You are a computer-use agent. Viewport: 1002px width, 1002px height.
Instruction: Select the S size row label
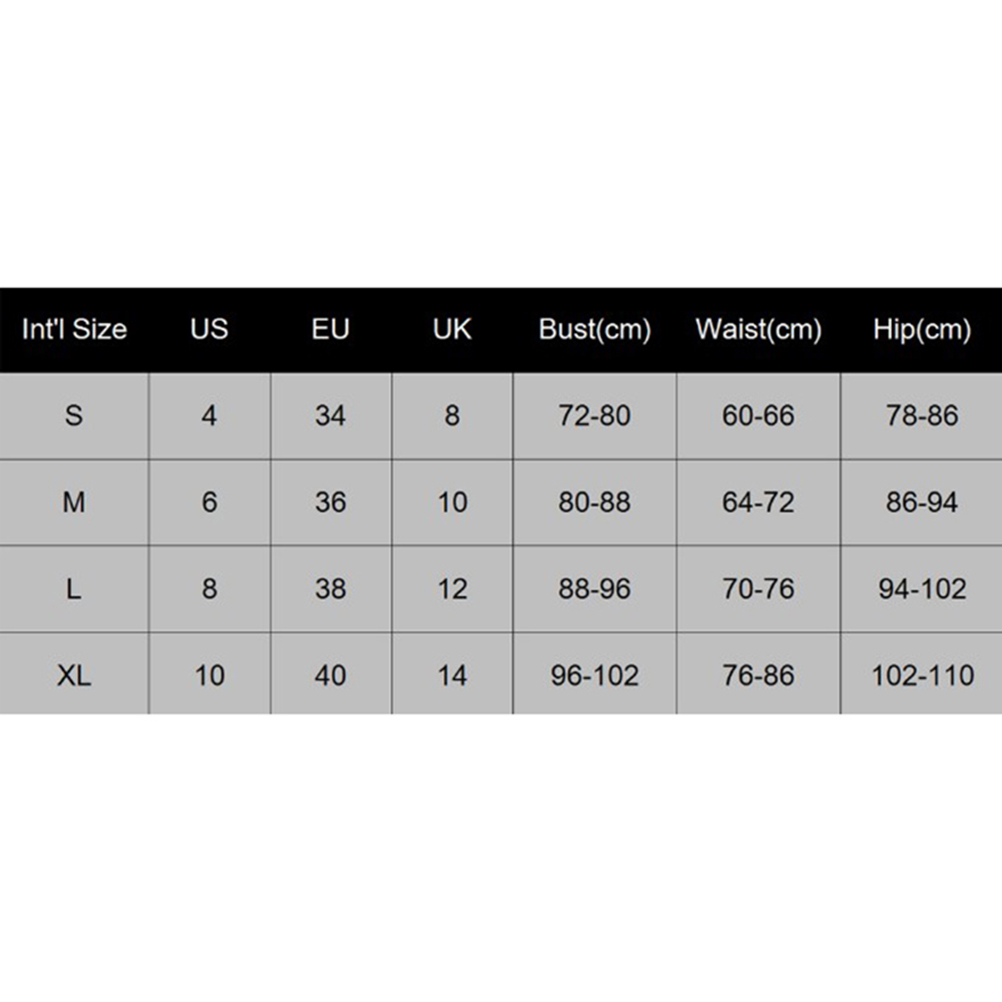pyautogui.click(x=74, y=415)
